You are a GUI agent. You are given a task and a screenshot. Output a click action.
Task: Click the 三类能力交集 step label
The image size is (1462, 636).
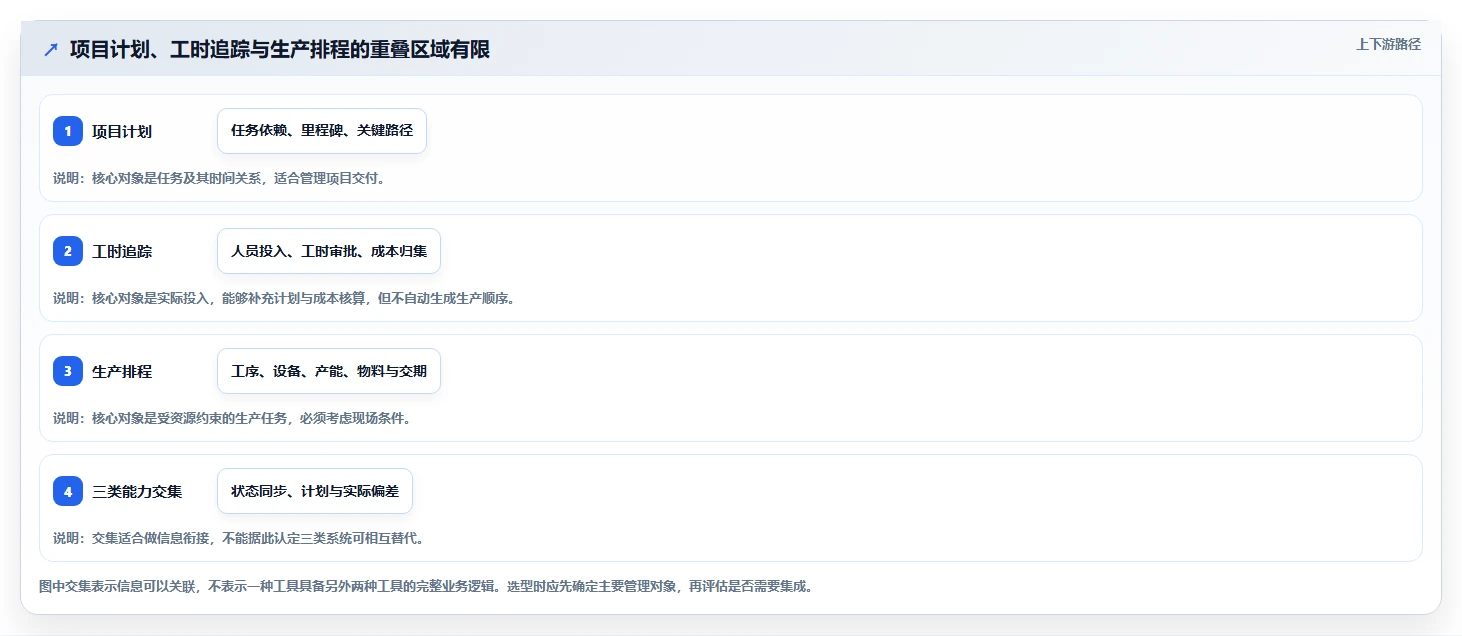(137, 491)
